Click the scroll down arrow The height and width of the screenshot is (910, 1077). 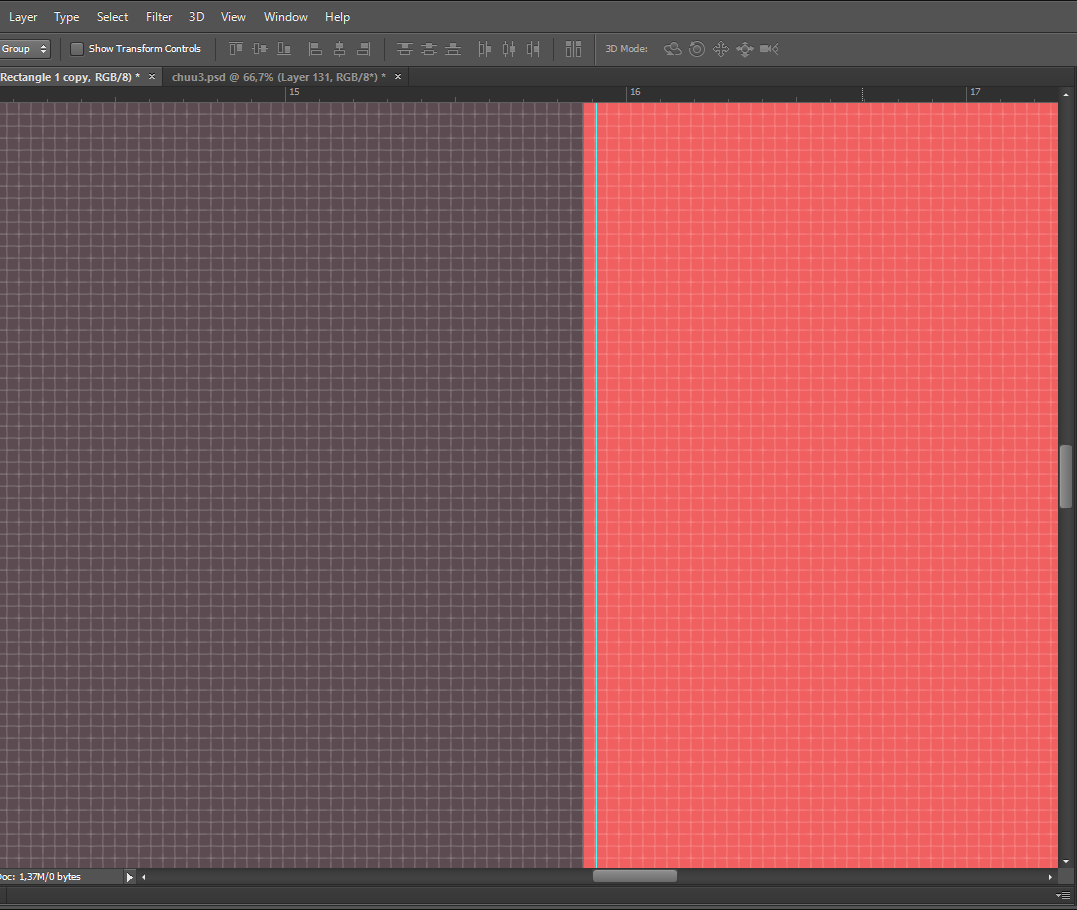point(1066,861)
